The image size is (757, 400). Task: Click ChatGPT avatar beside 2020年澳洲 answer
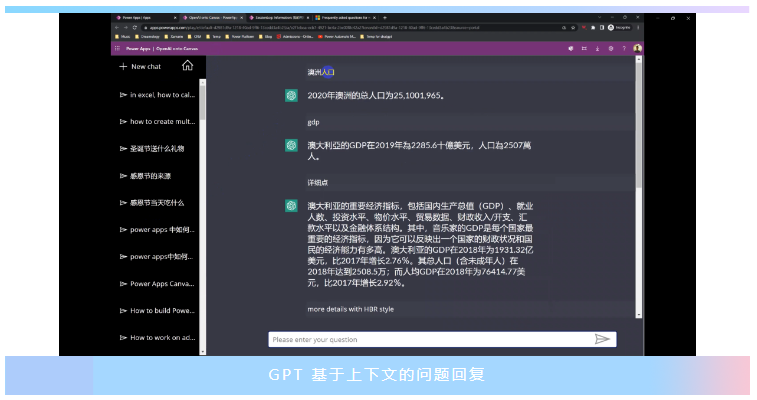[291, 96]
